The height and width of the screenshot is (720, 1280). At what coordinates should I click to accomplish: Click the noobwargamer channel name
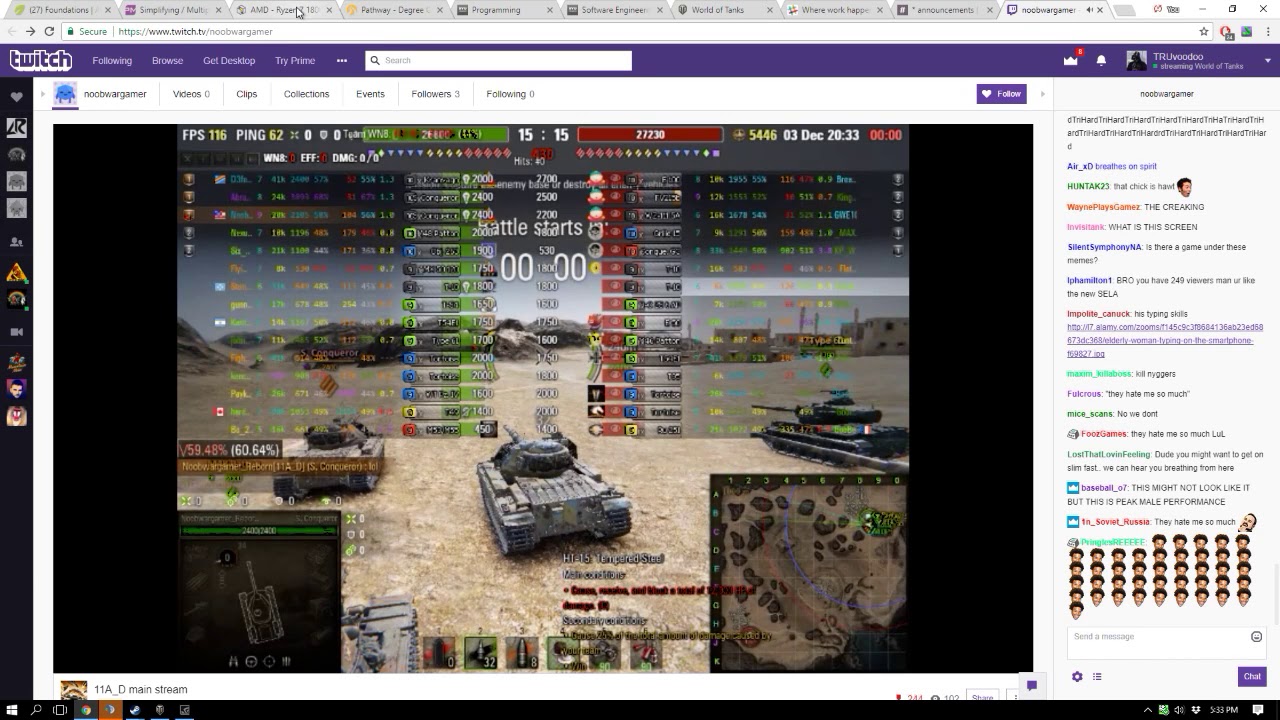click(115, 94)
